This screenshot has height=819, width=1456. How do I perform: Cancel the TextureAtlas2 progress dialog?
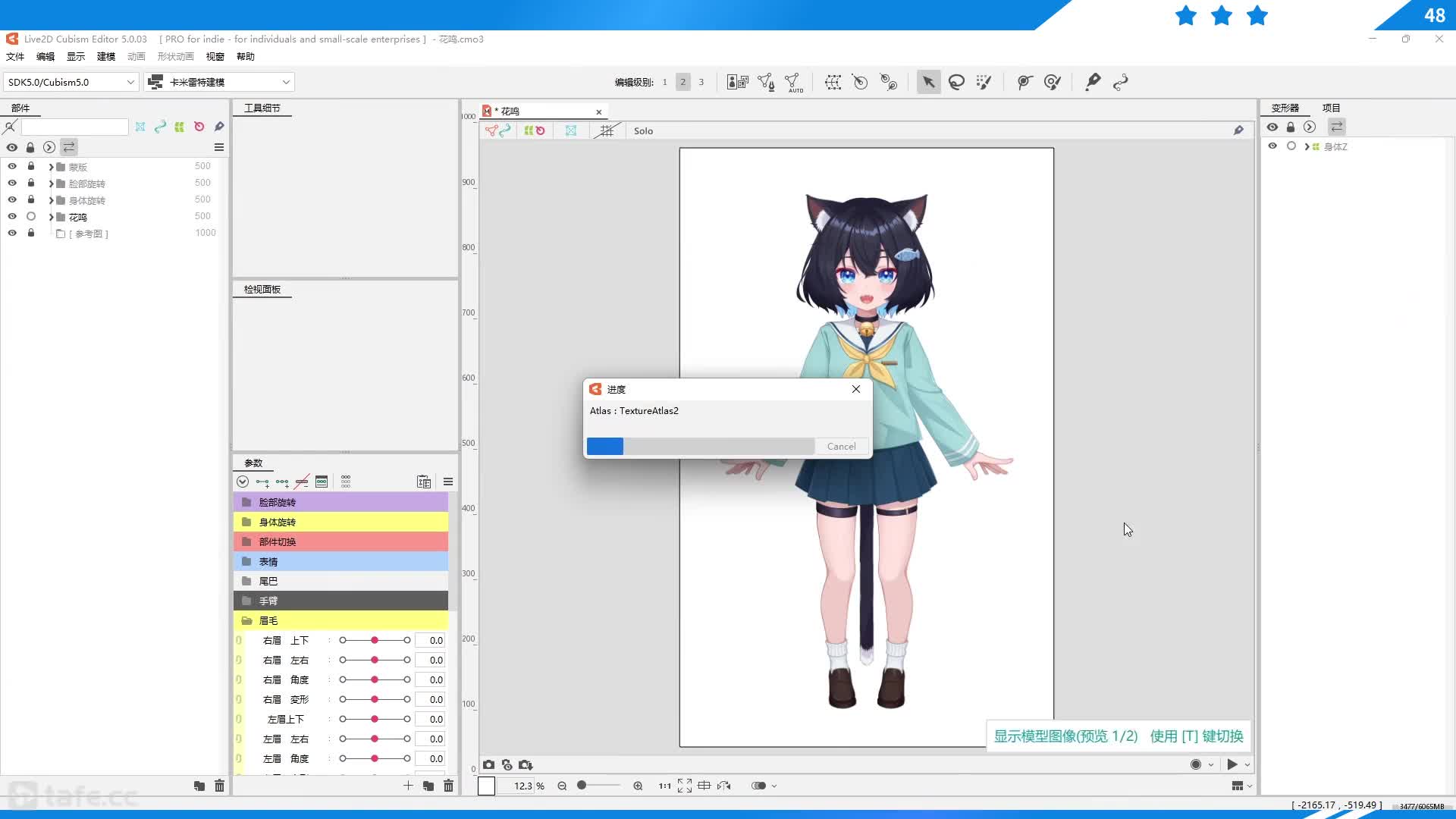[841, 446]
